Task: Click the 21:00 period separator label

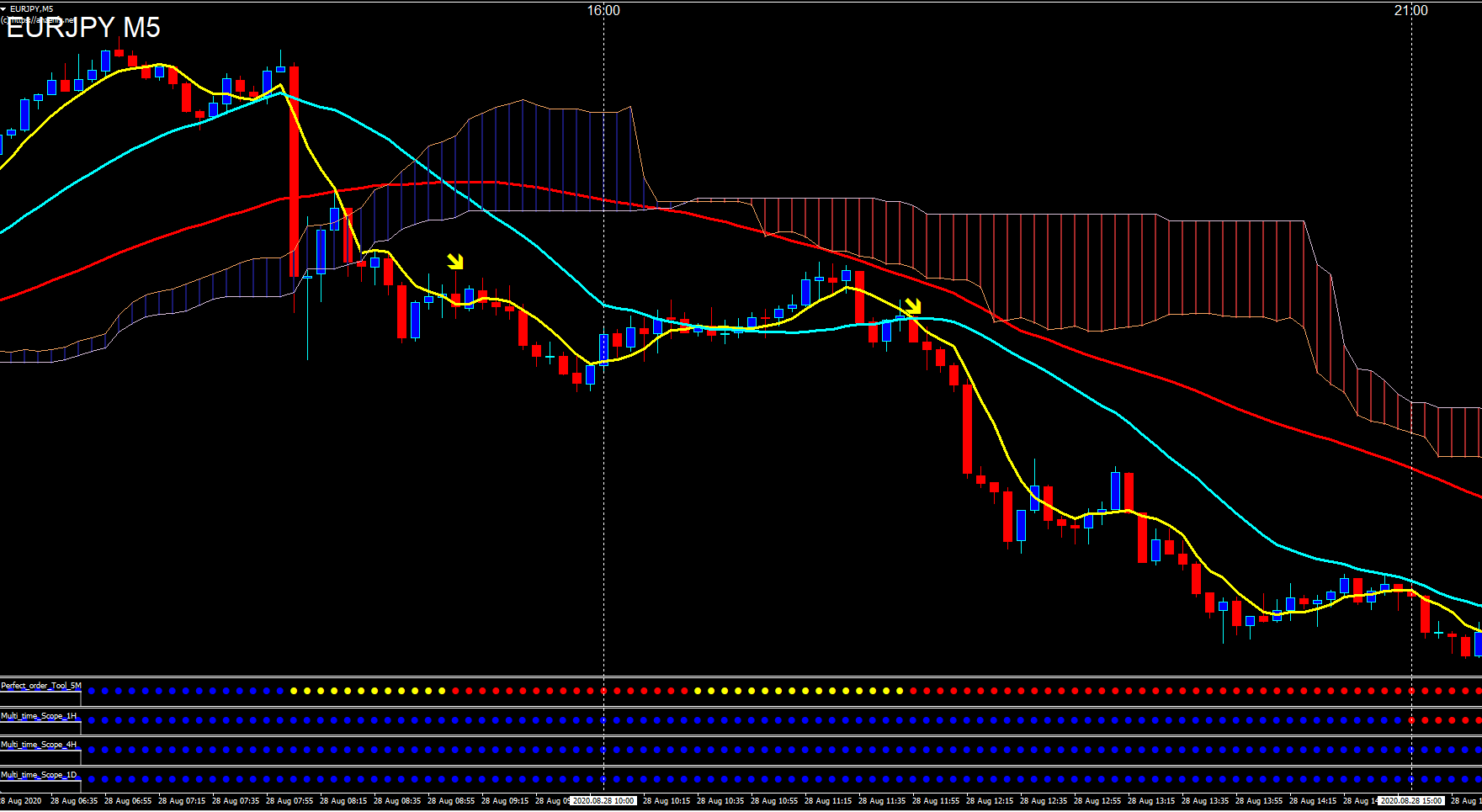Action: tap(1410, 10)
